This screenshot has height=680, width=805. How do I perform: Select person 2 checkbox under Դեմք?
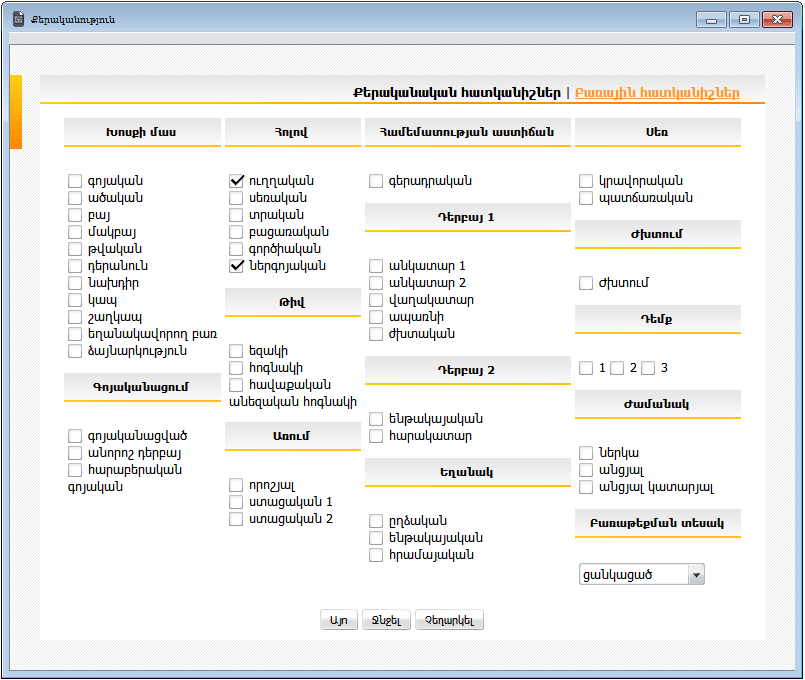click(x=617, y=368)
